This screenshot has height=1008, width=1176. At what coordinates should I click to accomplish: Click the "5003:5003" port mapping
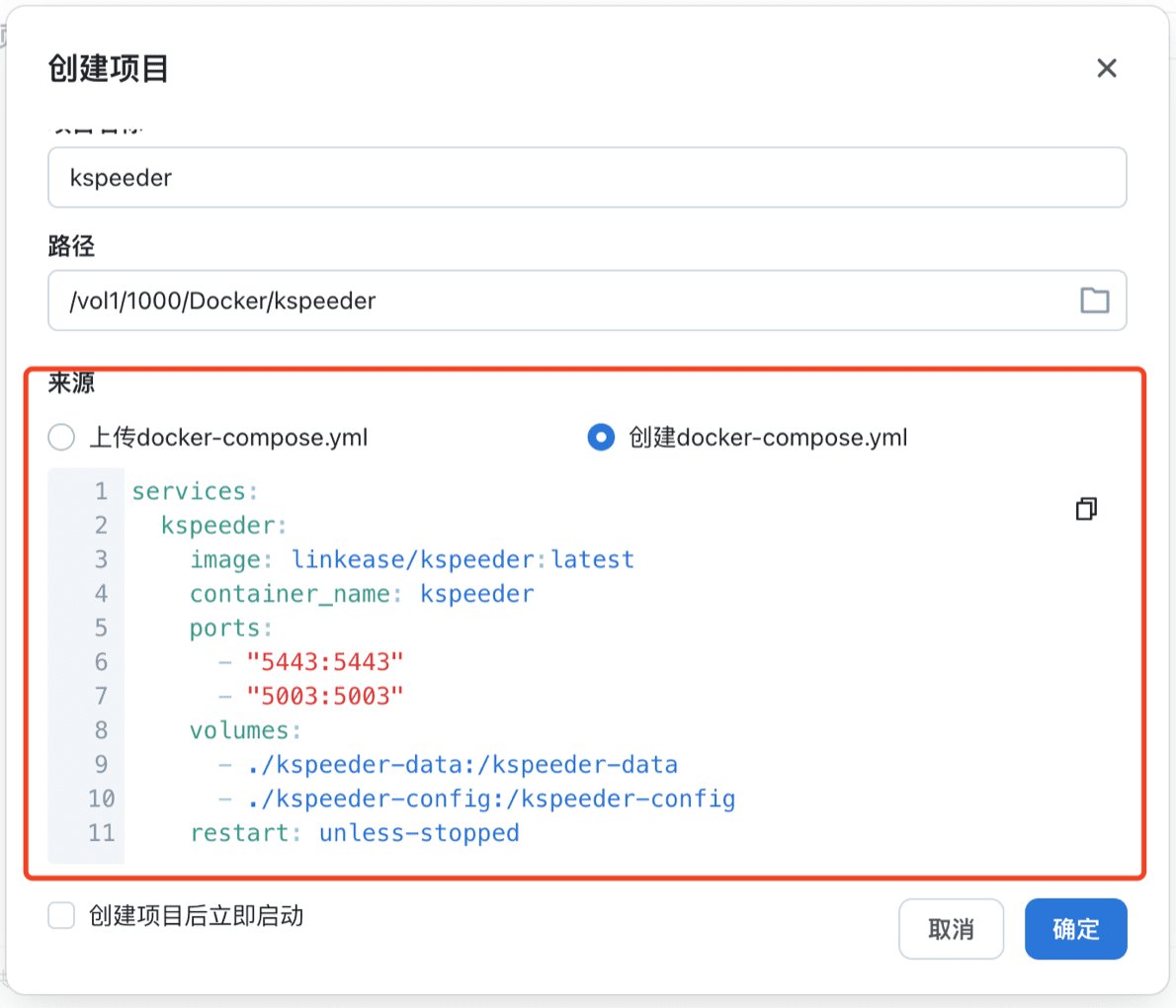pyautogui.click(x=325, y=696)
